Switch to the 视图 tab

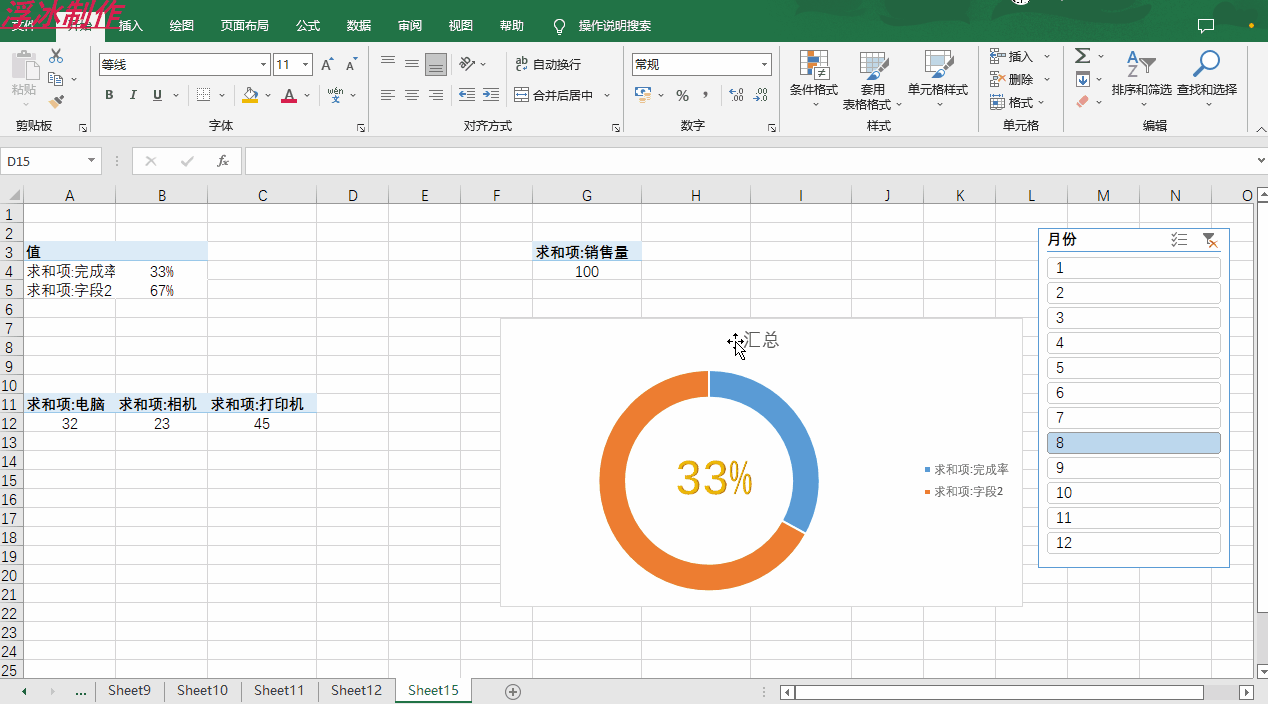(x=460, y=26)
